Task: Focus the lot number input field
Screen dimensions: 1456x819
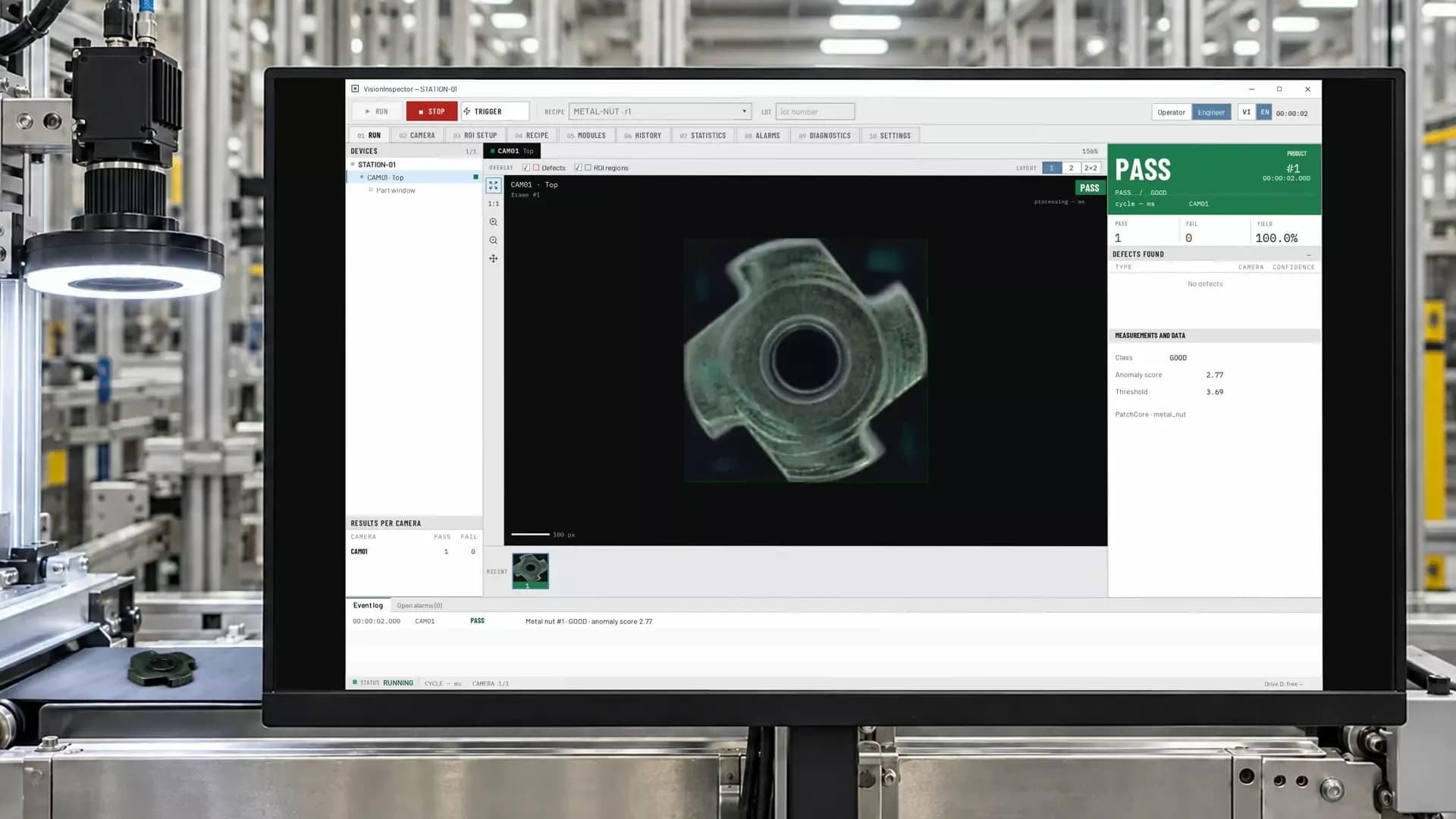Action: click(814, 111)
